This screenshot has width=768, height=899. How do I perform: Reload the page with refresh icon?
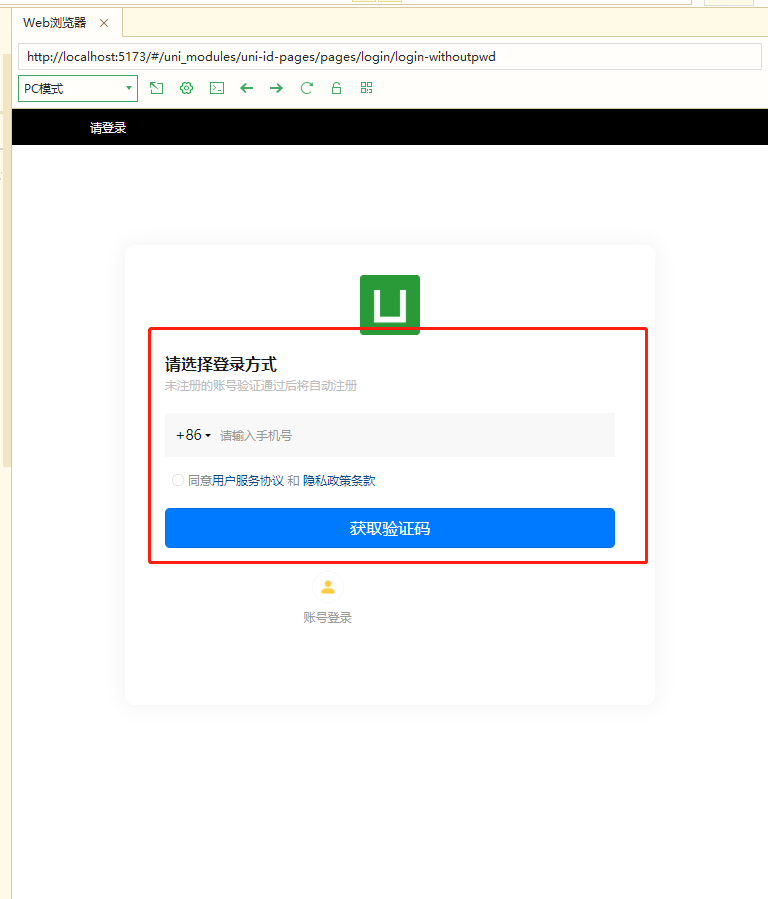pos(306,88)
